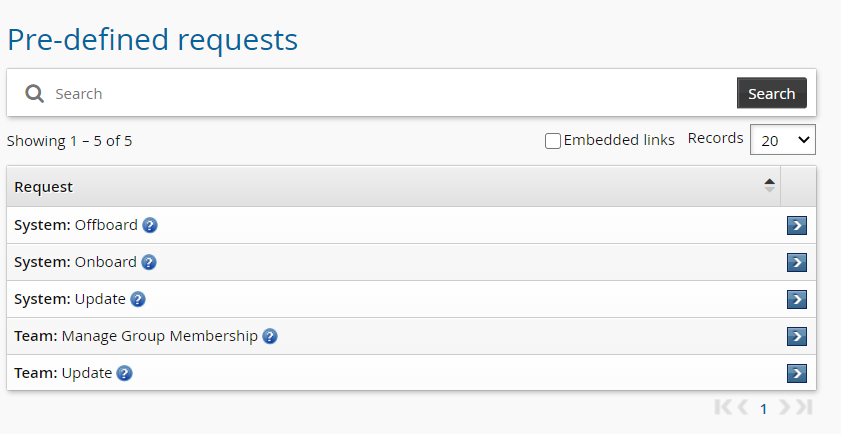Viewport: 841px width, 434px height.
Task: Open System: Offboard request via arrow icon
Action: point(797,225)
